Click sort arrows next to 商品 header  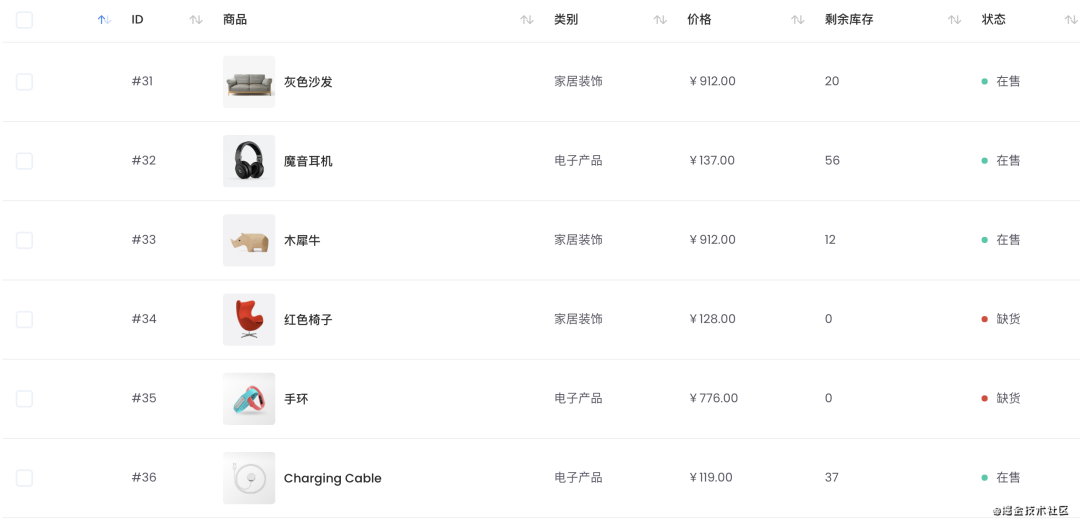click(527, 20)
